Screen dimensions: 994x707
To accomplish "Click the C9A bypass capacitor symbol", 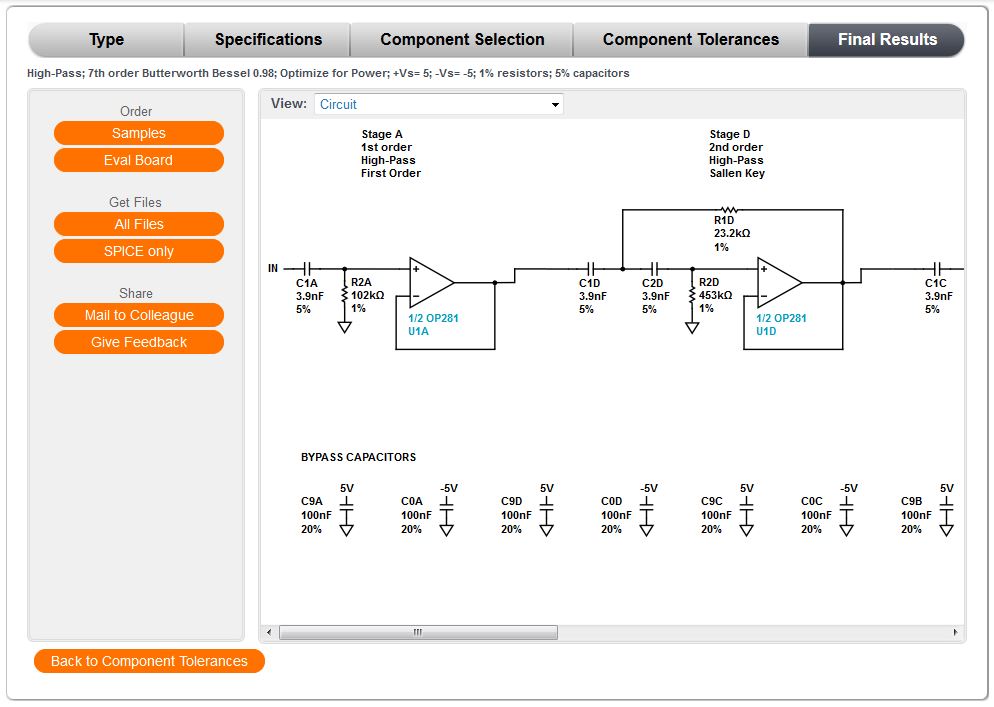I will tap(346, 510).
